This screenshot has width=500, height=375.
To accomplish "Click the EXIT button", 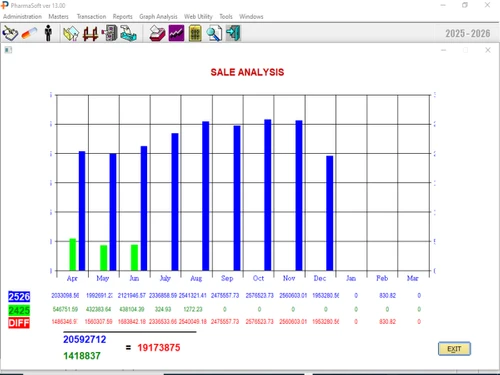I will pos(454,349).
